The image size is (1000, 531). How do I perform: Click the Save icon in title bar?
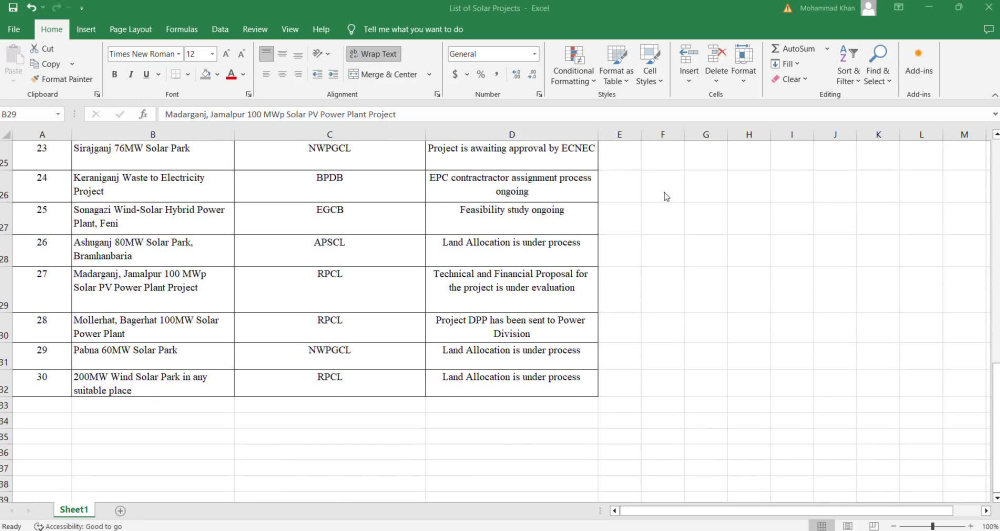[x=13, y=8]
